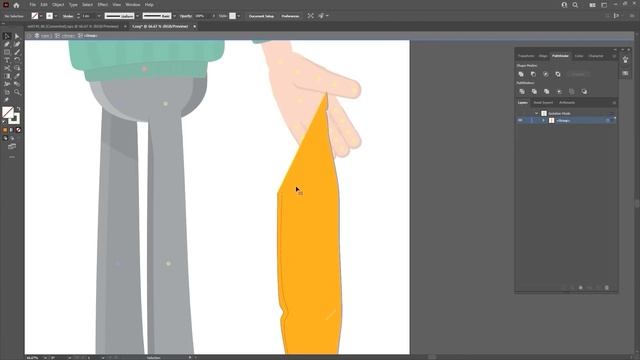Select the Zoom tool
The image size is (640, 360).
(x=17, y=92)
